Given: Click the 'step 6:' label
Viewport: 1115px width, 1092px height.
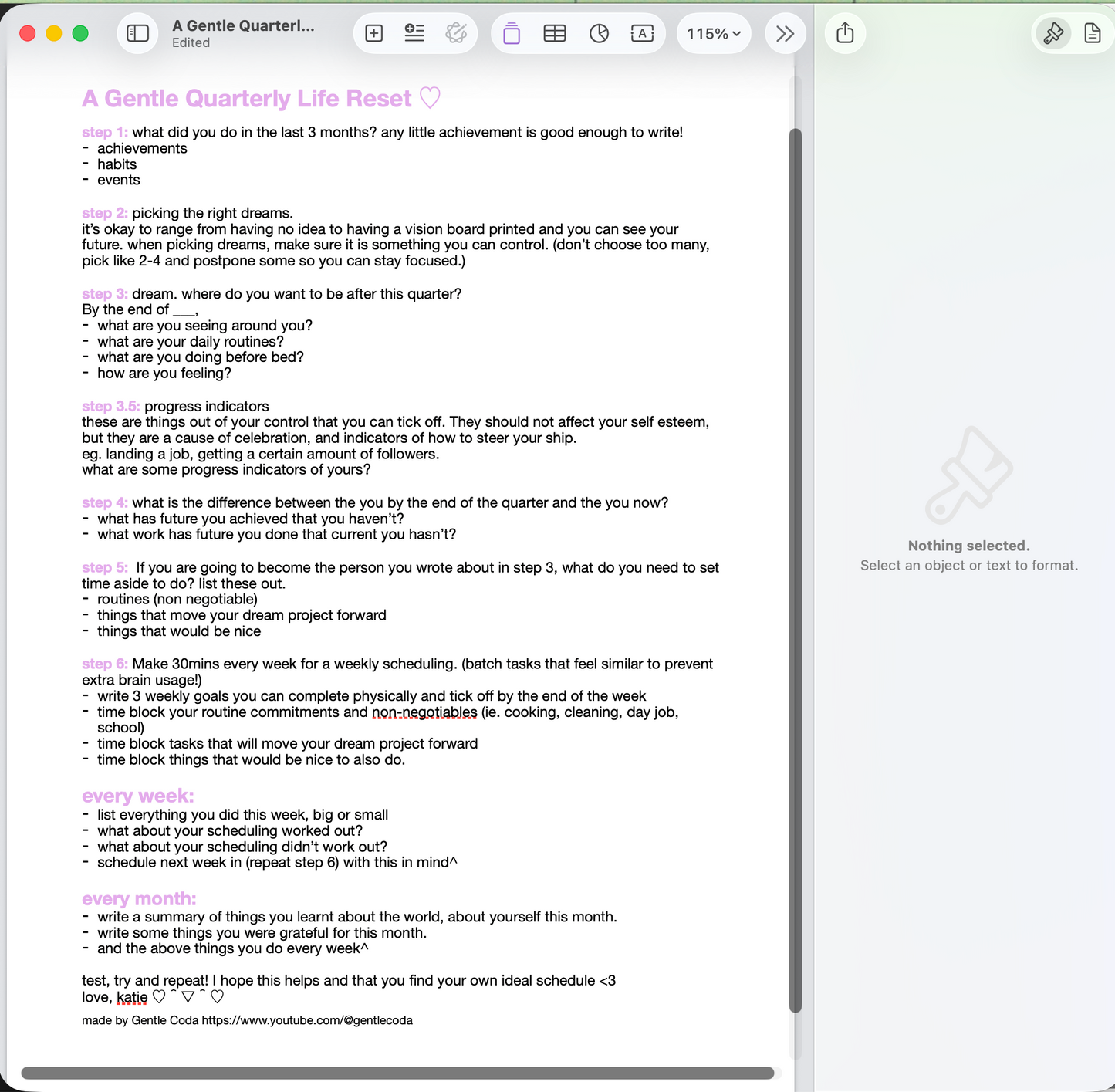Looking at the screenshot, I should point(105,664).
